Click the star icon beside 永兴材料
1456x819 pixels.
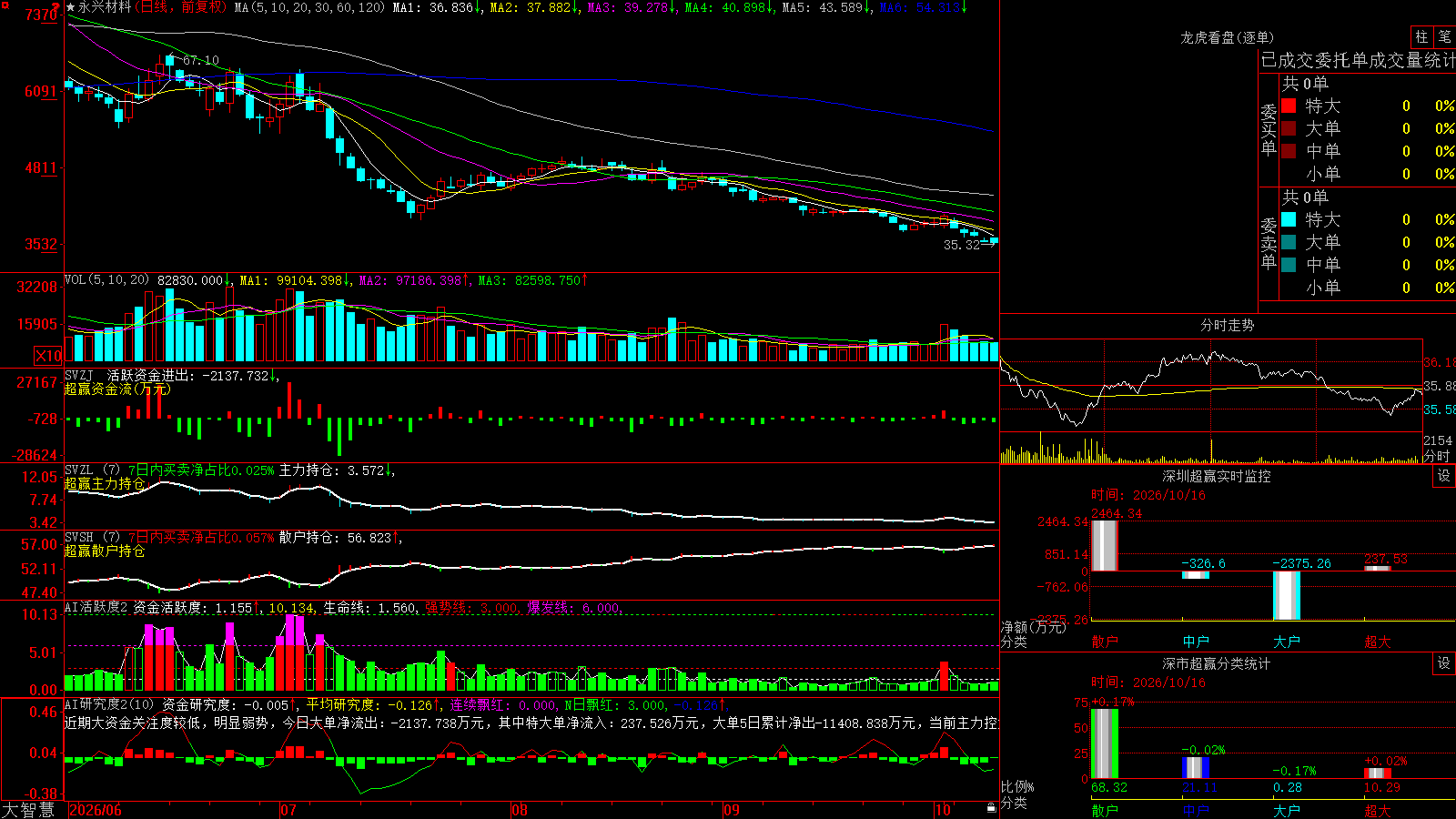[71, 7]
